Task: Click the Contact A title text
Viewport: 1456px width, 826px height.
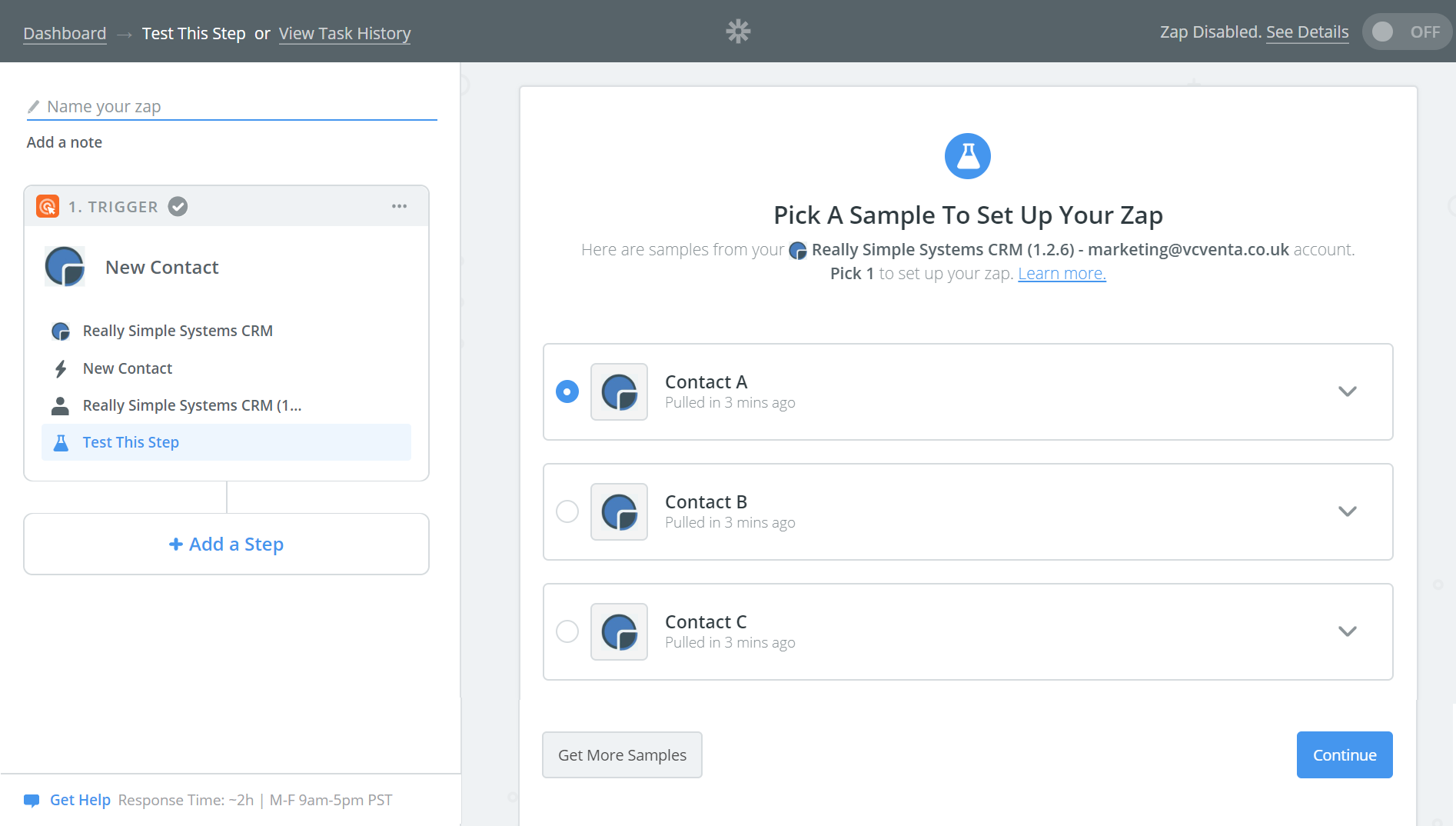Action: (x=706, y=381)
